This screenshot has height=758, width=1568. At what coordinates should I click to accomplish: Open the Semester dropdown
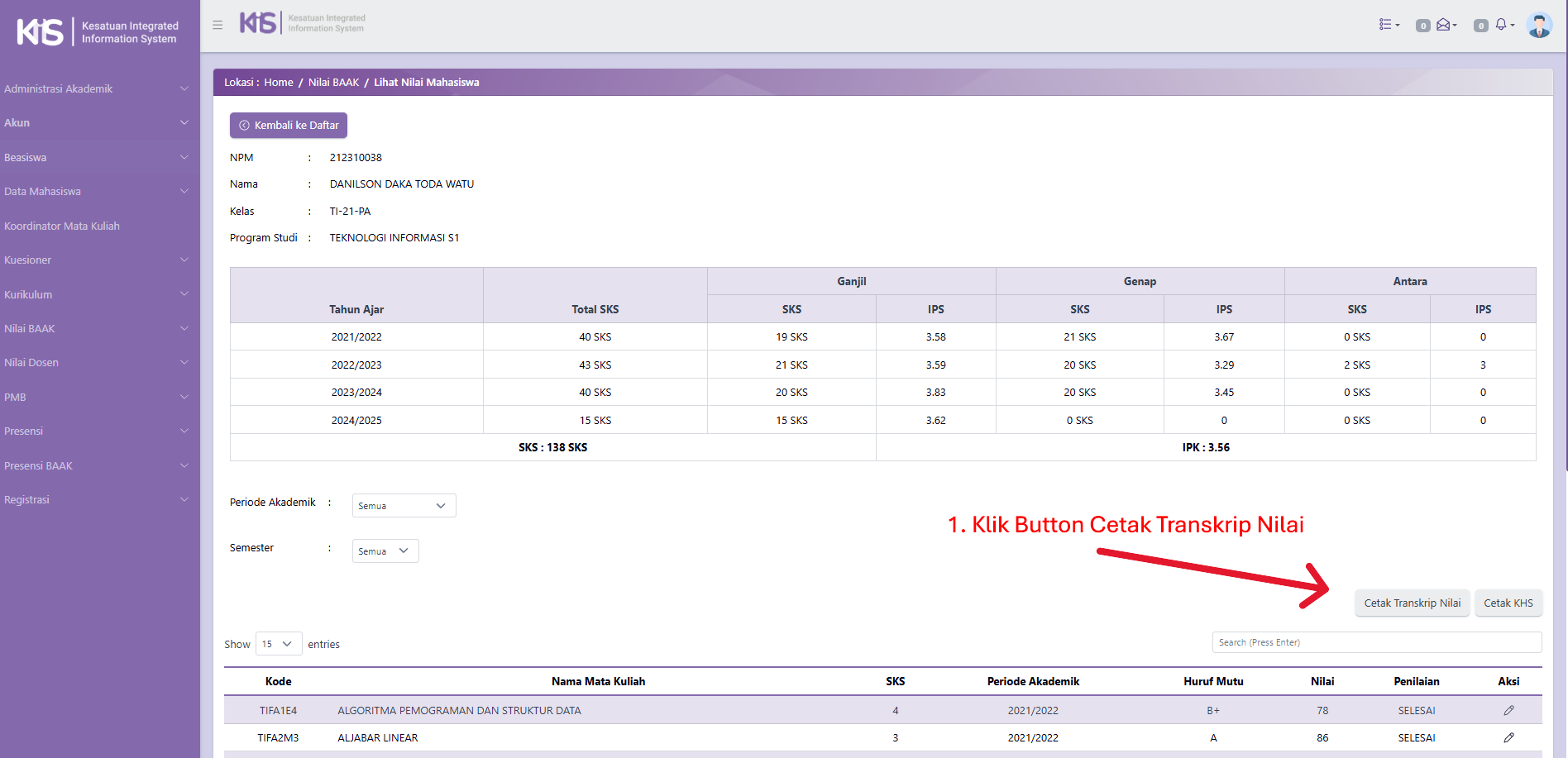click(385, 551)
